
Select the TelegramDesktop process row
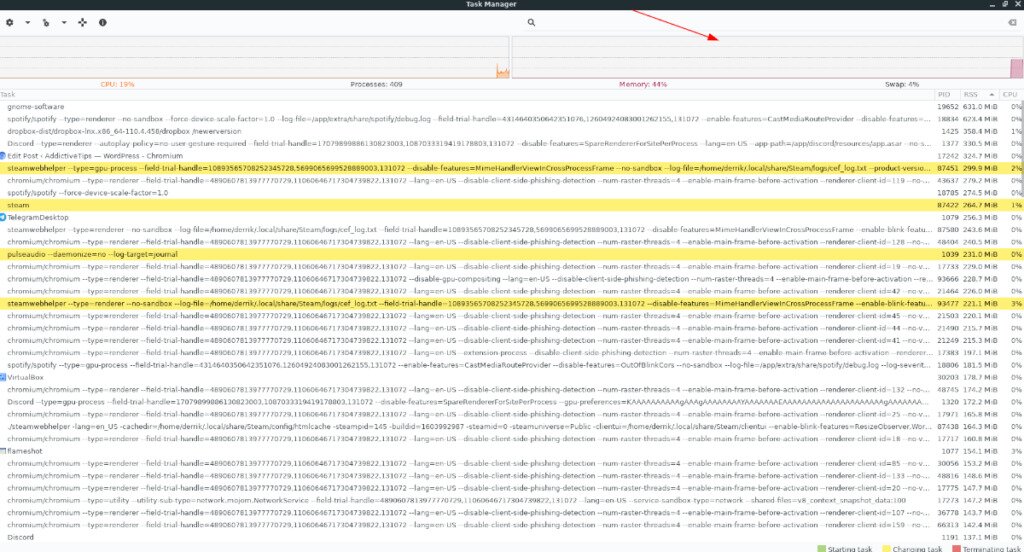pyautogui.click(x=512, y=218)
